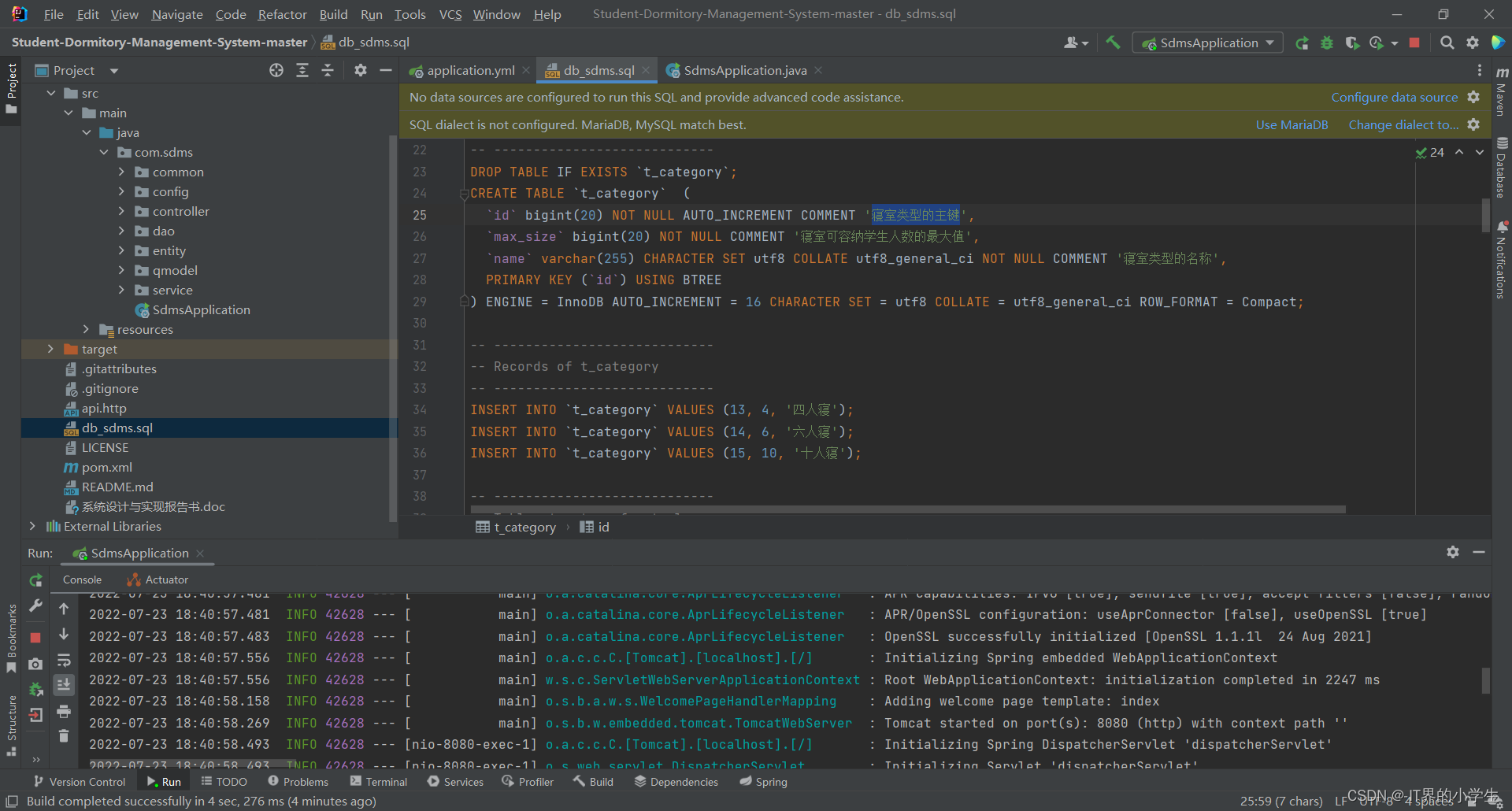This screenshot has height=811, width=1512.
Task: Click camera thread dump icon
Action: (35, 664)
